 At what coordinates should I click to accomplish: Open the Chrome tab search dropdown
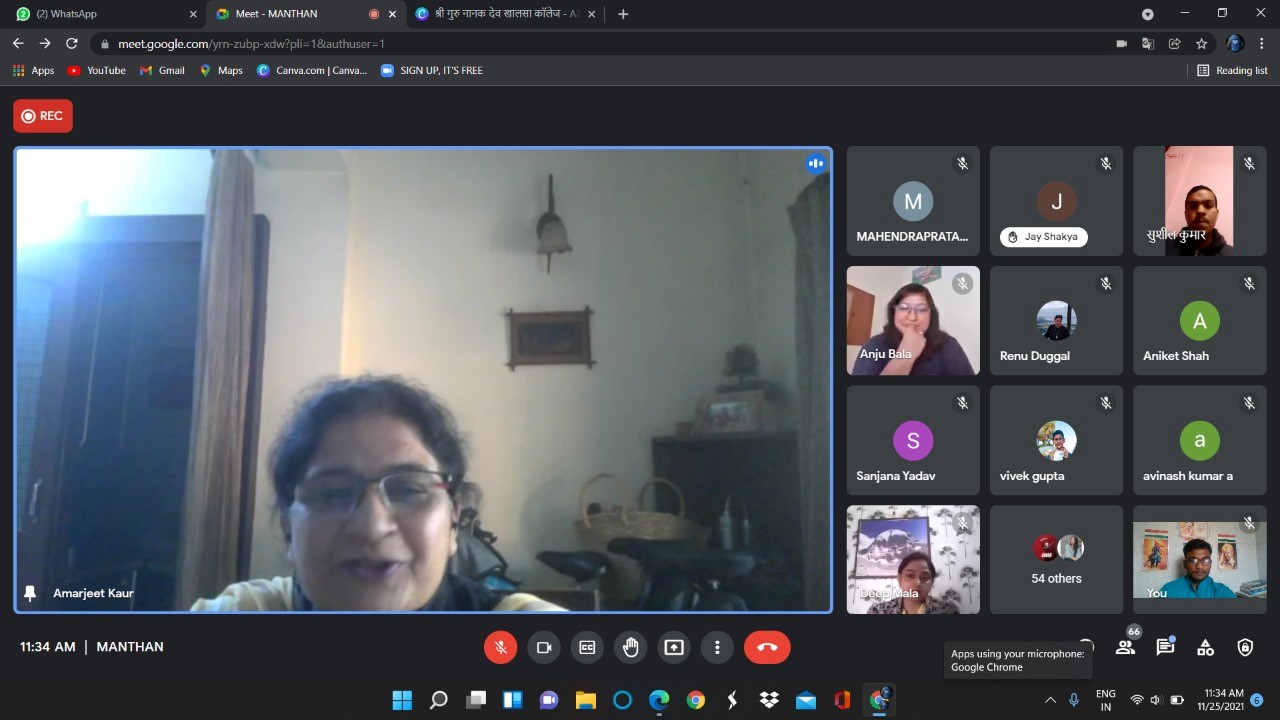pos(1148,14)
